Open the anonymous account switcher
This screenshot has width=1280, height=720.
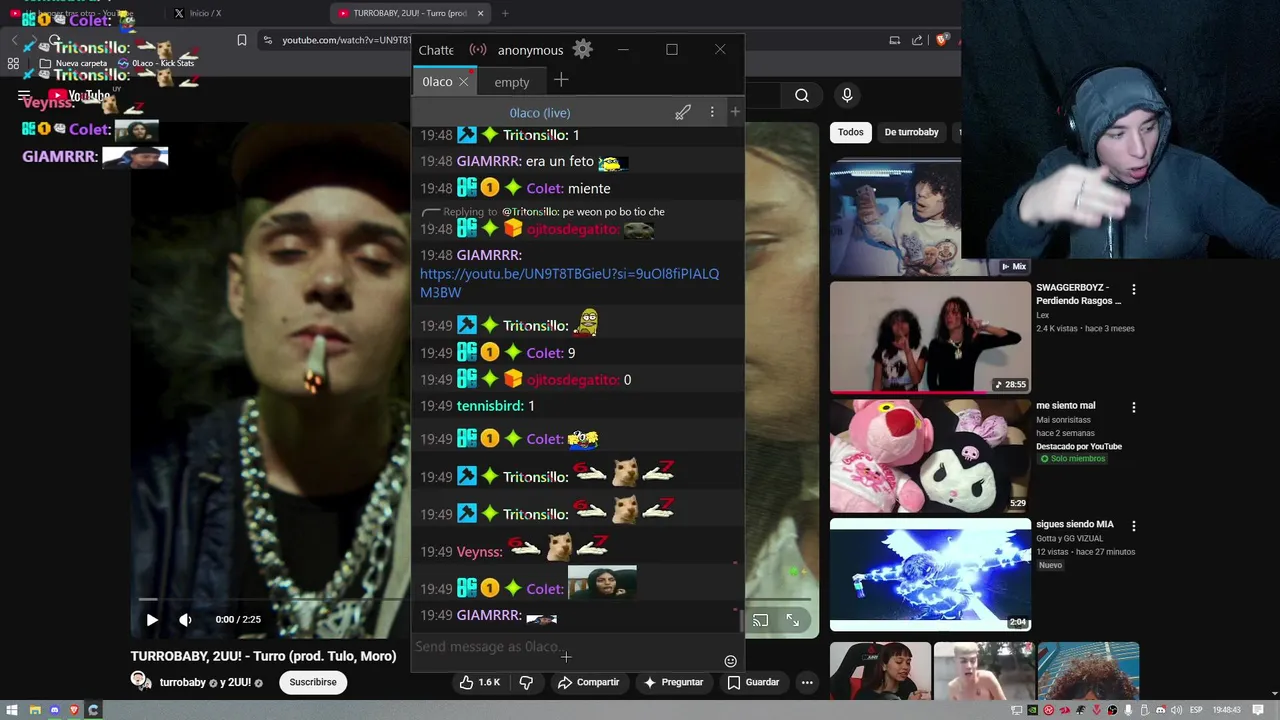[530, 50]
